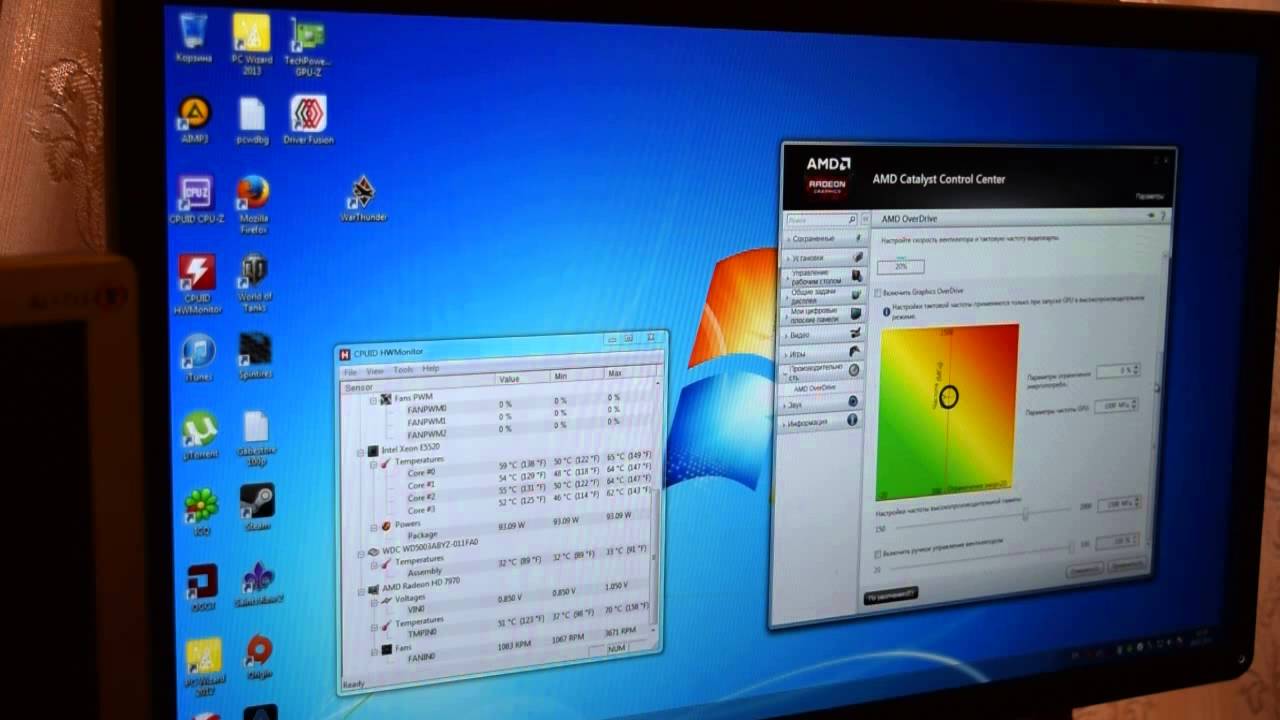Click the Сбросить button in Catalyst
1280x720 pixels.
1084,569
